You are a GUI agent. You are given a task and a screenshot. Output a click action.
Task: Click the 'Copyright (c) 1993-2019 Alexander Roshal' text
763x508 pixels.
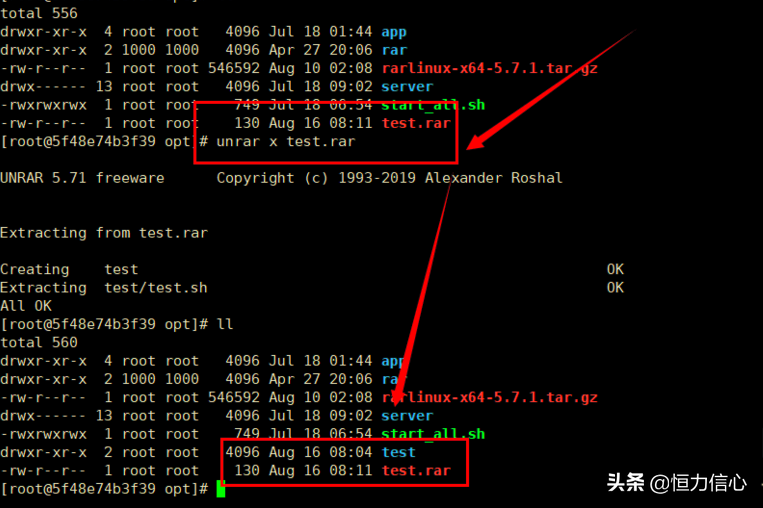(389, 178)
